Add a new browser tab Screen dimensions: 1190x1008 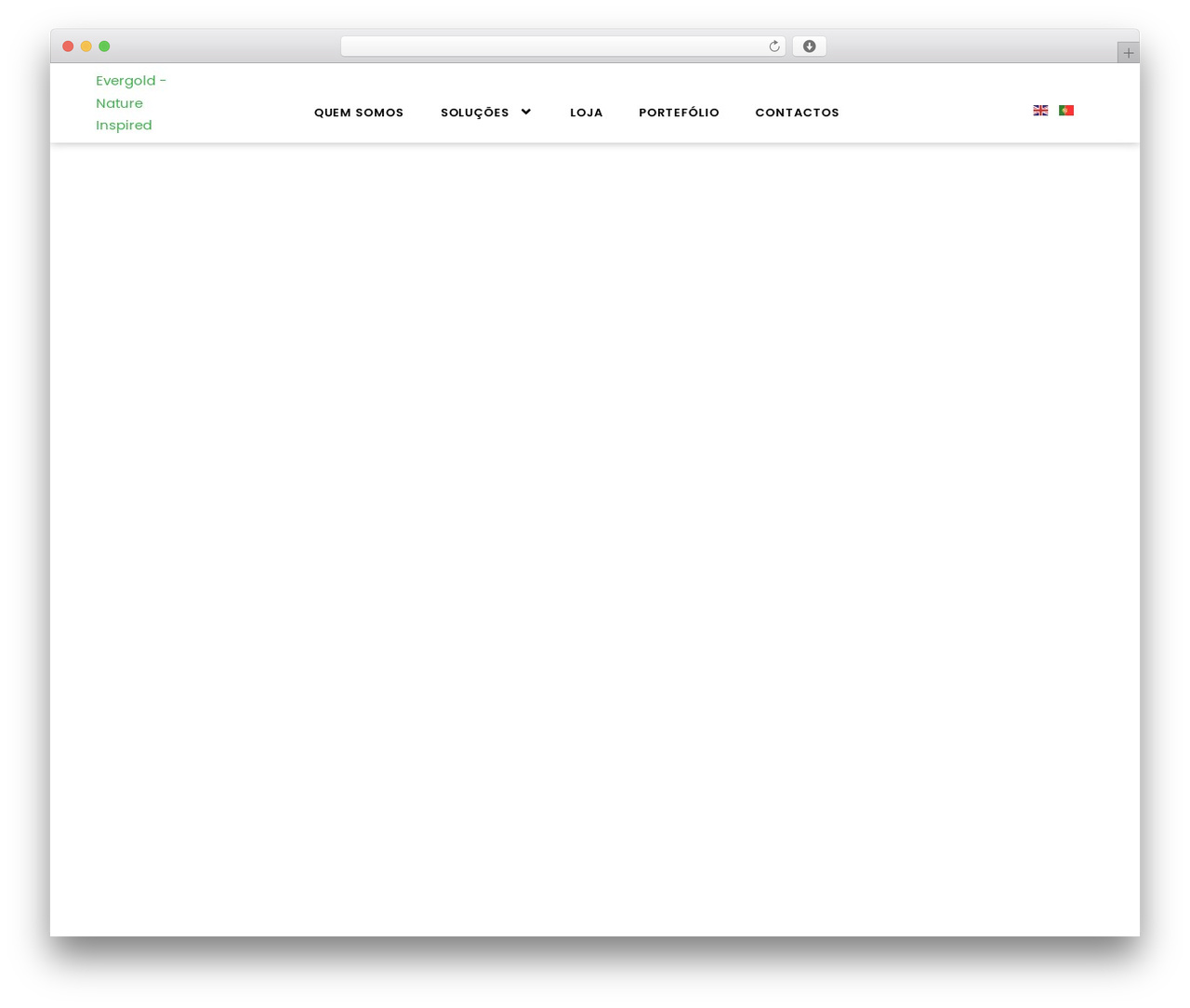[1128, 53]
